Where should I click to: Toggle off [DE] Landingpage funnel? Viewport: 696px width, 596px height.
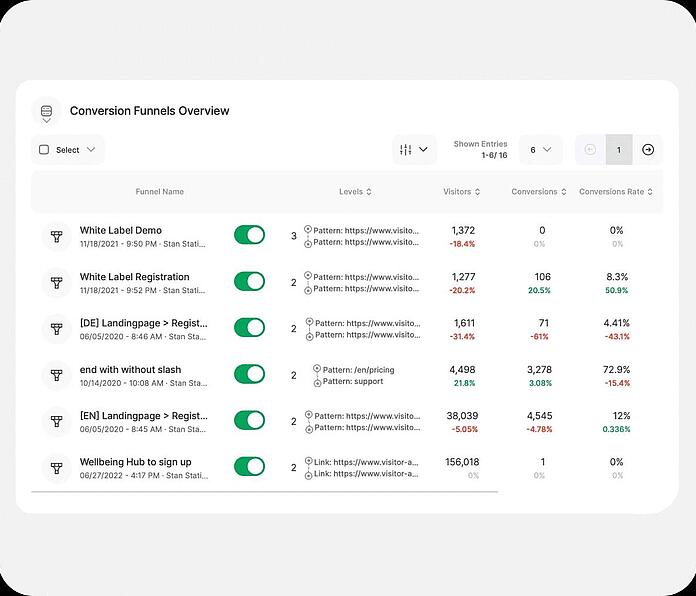pyautogui.click(x=249, y=328)
